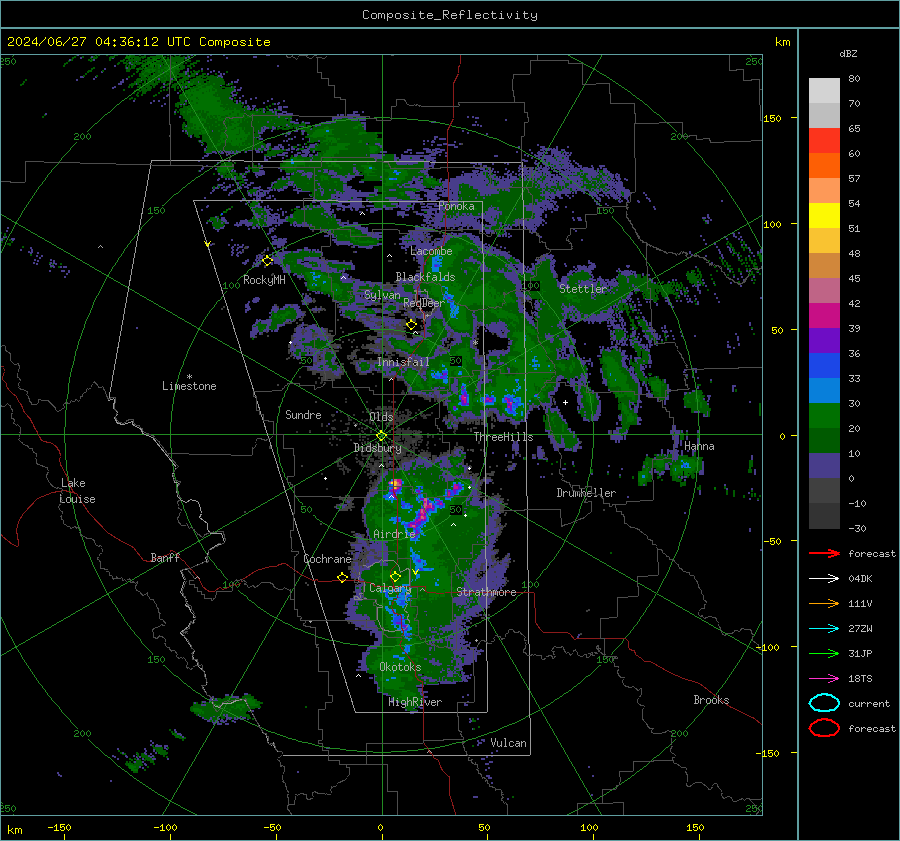Click the yellow diamond marker at RockyMH
Viewport: 900px width, 841px height.
(267, 261)
